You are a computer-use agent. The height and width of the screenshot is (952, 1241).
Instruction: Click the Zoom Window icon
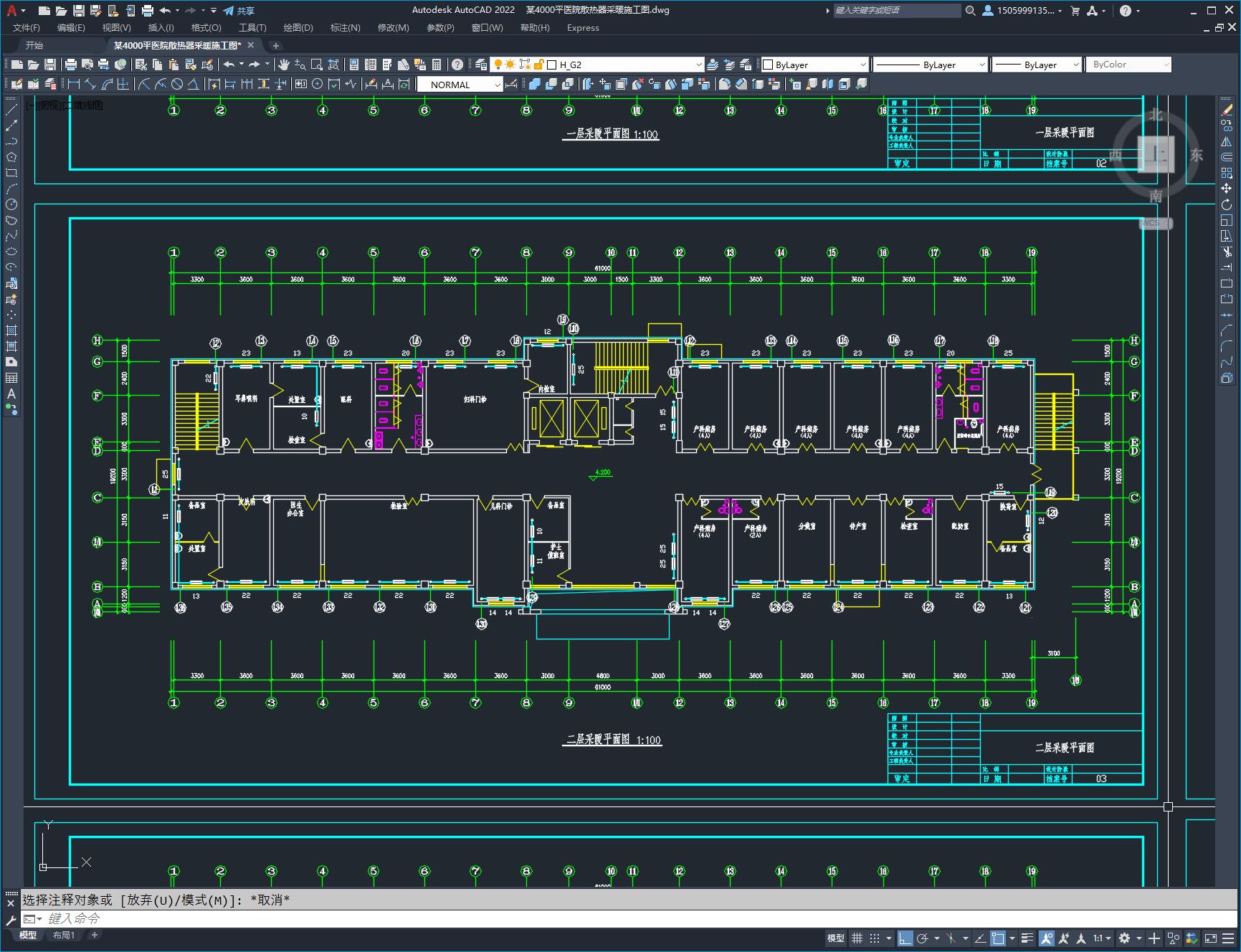click(316, 65)
